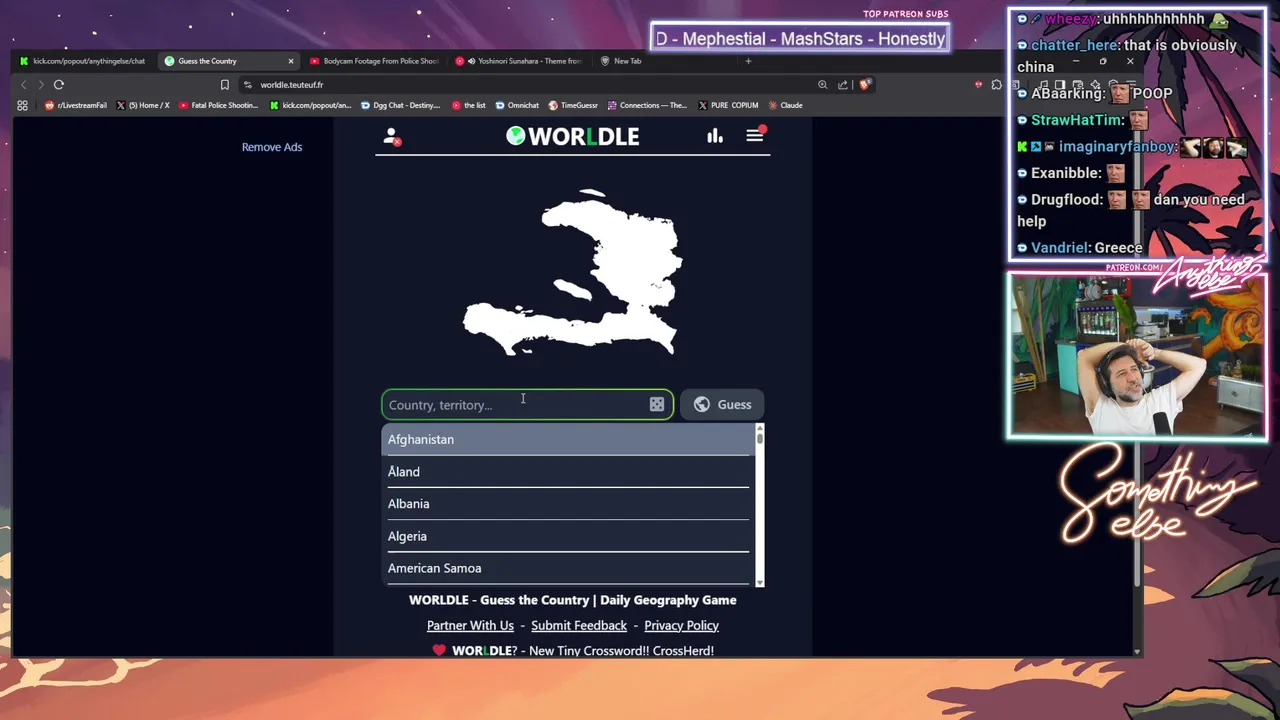Submit with the Guess button
Screen dimensions: 1280x720
(x=722, y=405)
